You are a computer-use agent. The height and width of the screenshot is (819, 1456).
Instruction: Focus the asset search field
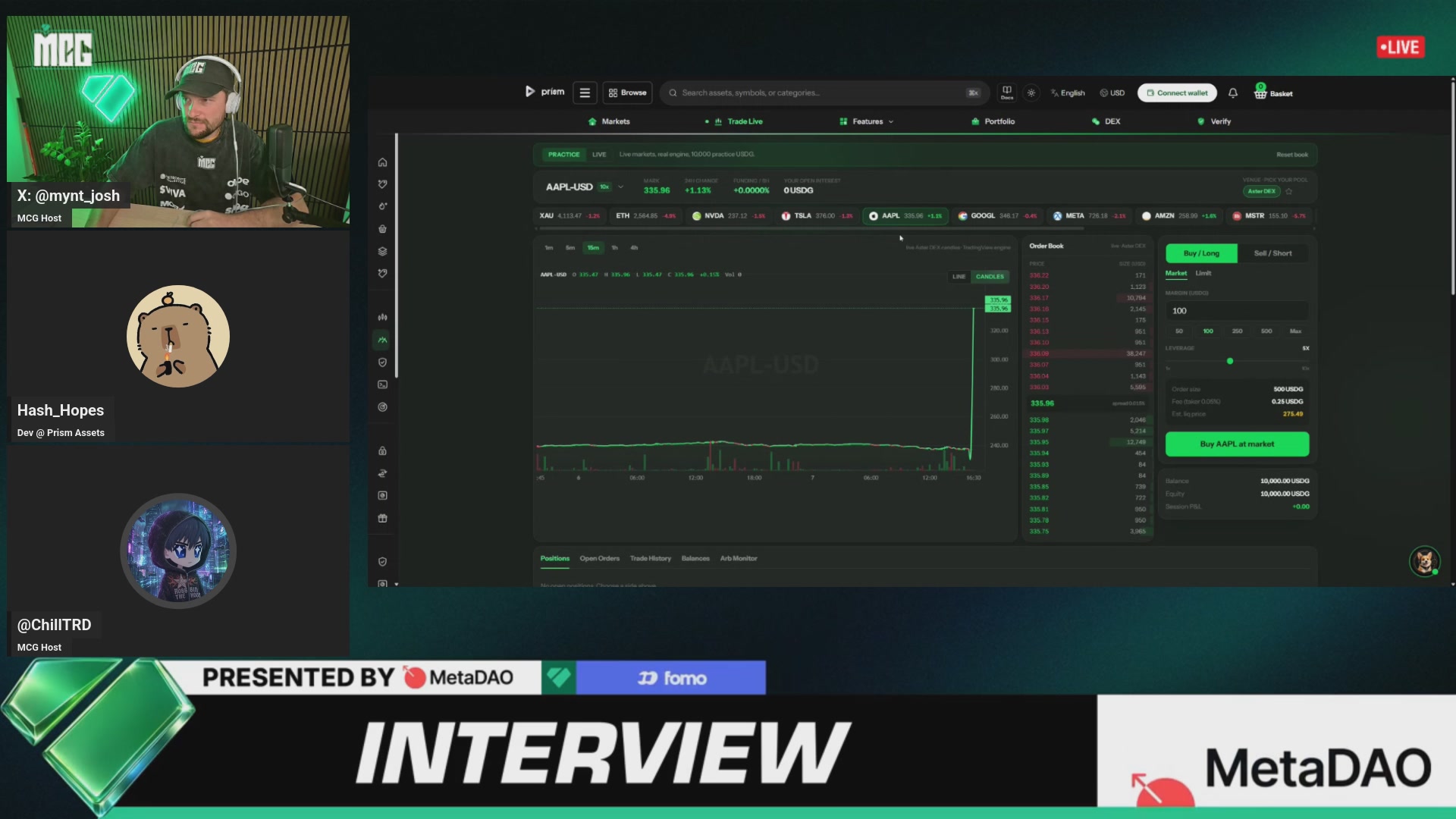pos(824,93)
